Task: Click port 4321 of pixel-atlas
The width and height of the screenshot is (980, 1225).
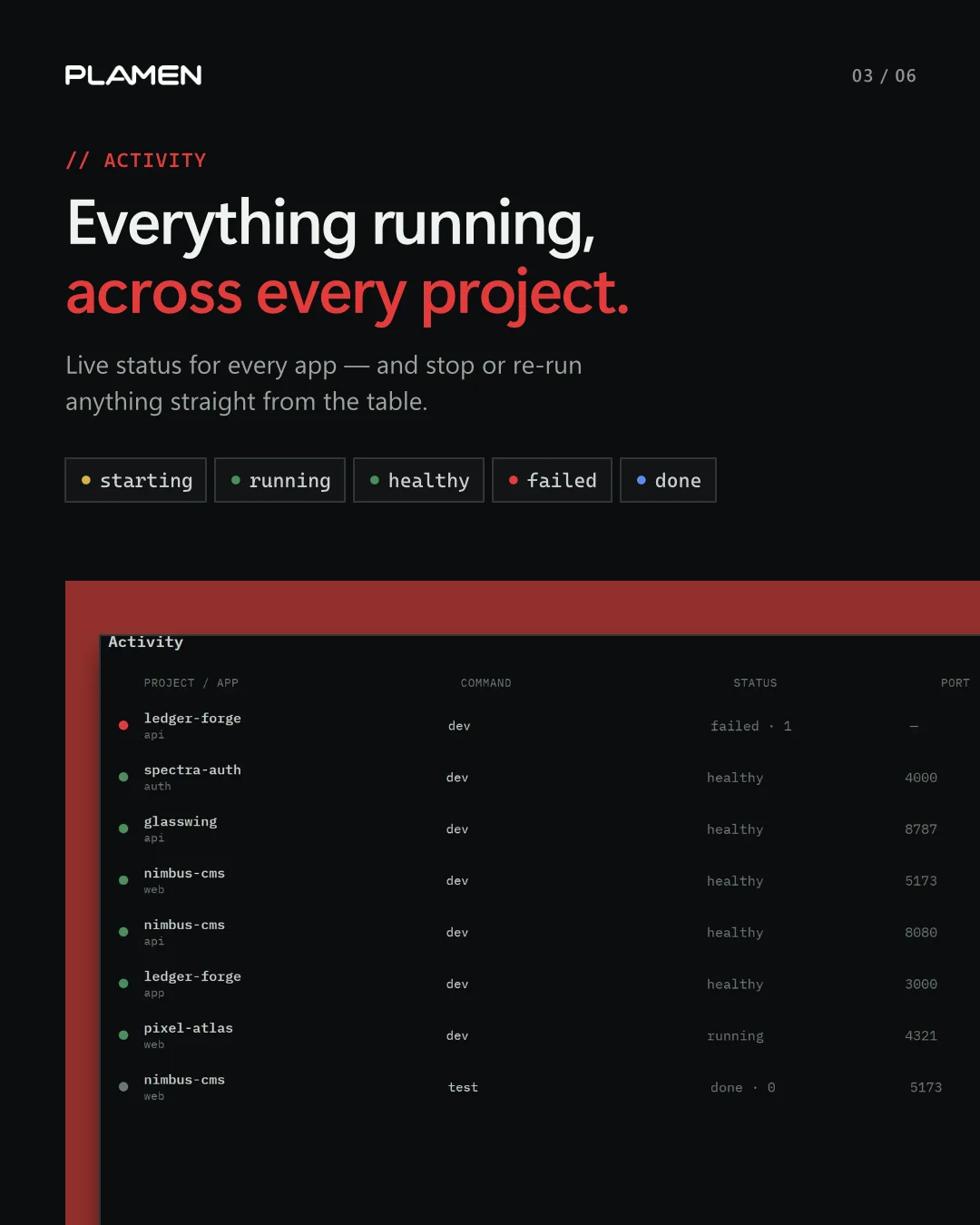Action: [x=921, y=1036]
